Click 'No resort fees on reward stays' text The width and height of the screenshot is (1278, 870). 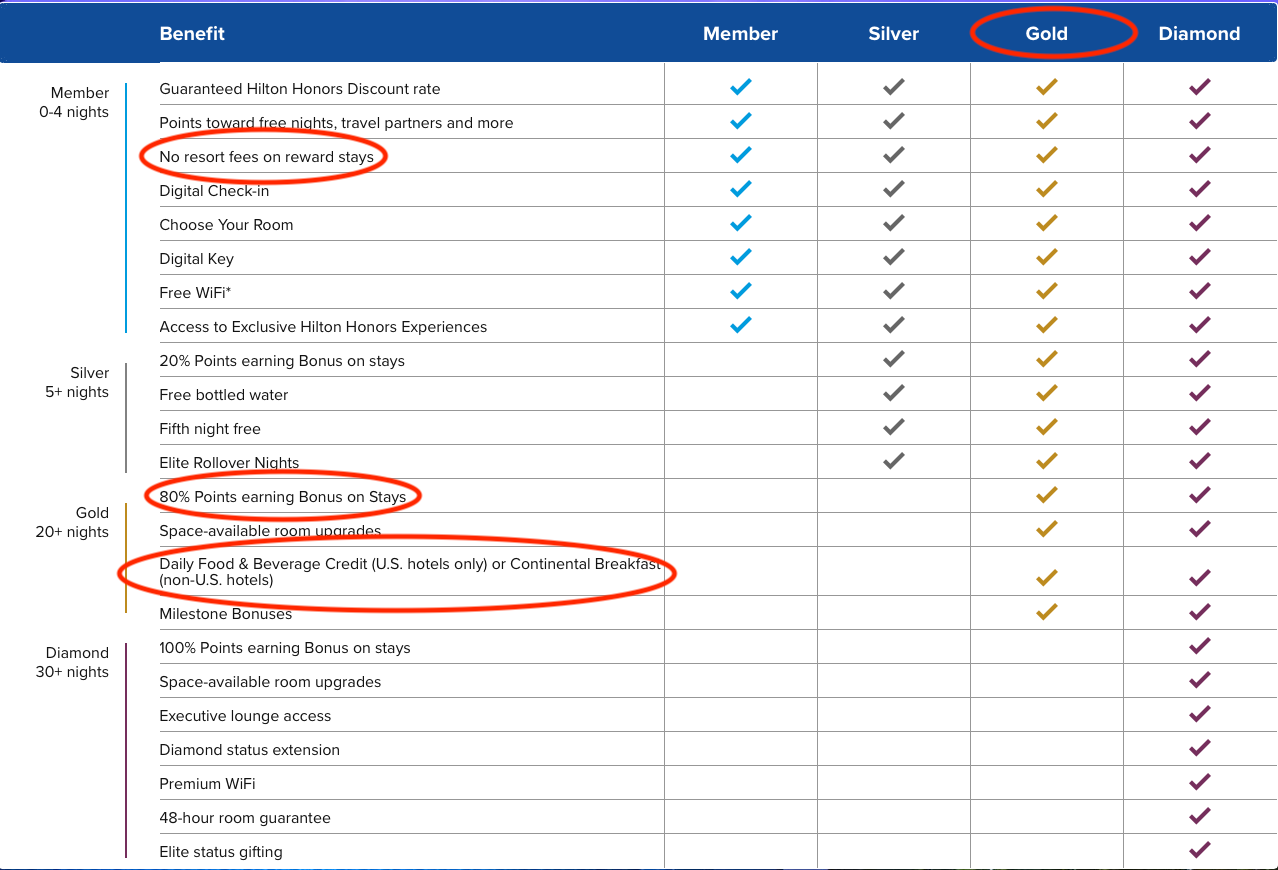point(266,157)
